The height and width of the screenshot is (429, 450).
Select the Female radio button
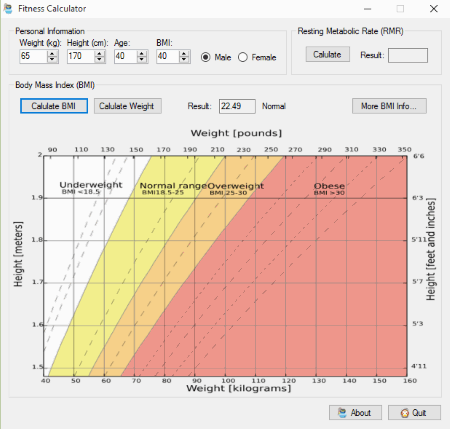coord(243,57)
